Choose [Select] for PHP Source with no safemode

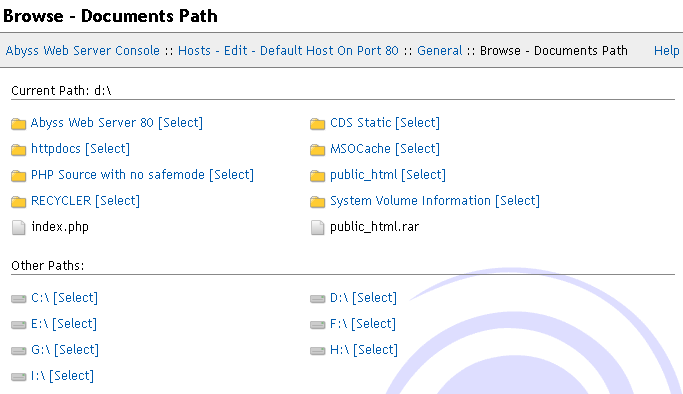point(231,175)
